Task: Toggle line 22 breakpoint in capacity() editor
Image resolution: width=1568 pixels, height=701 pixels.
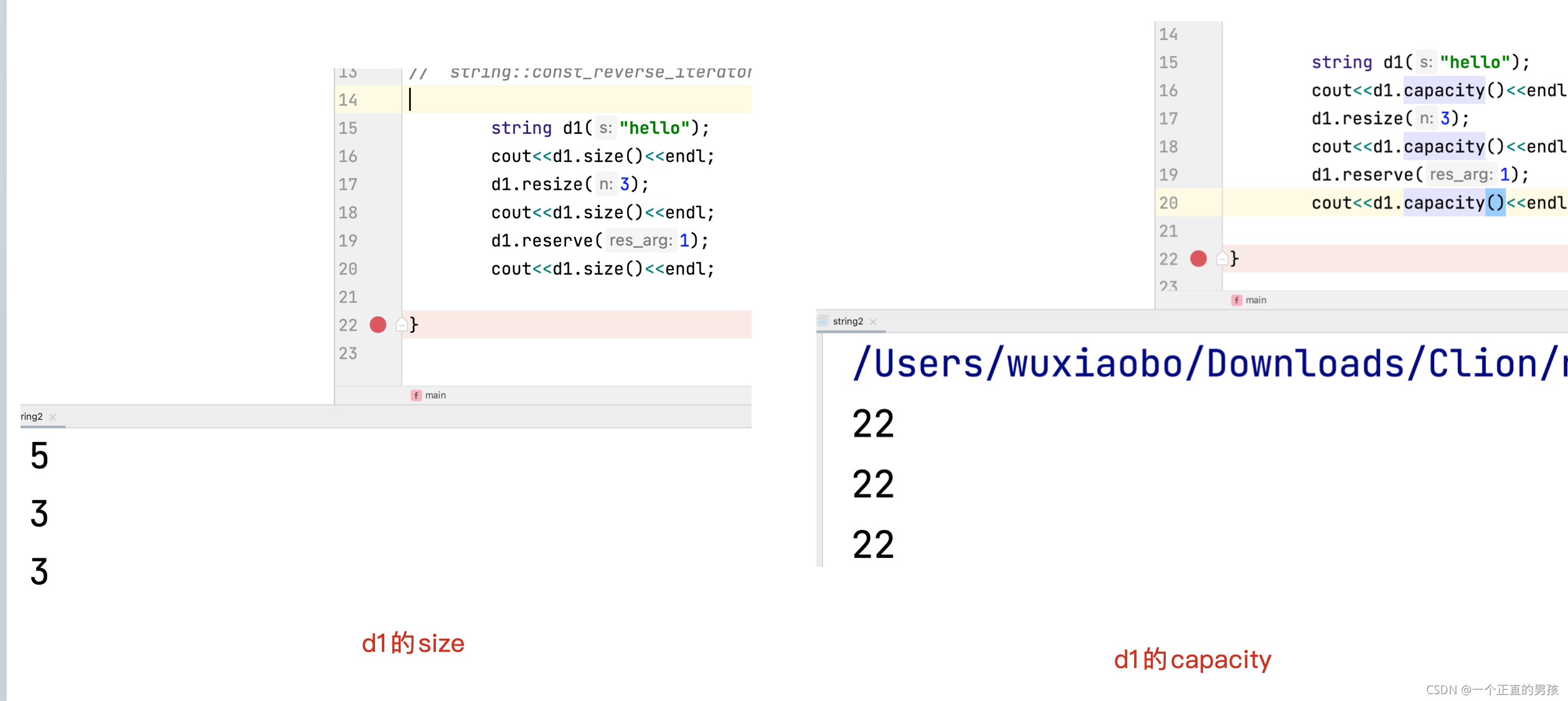Action: coord(1198,258)
